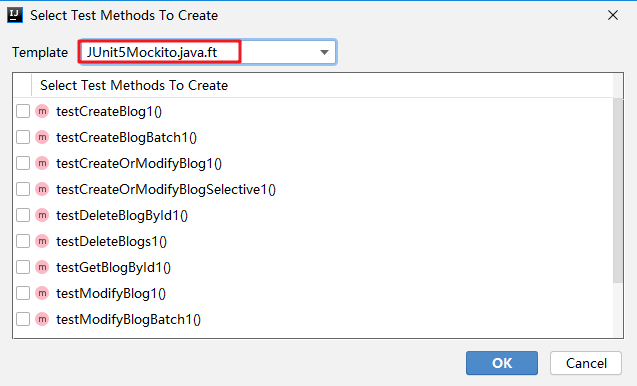The image size is (637, 386).
Task: Select the testCreateOrModifyBlog1() row text
Action: 139,163
